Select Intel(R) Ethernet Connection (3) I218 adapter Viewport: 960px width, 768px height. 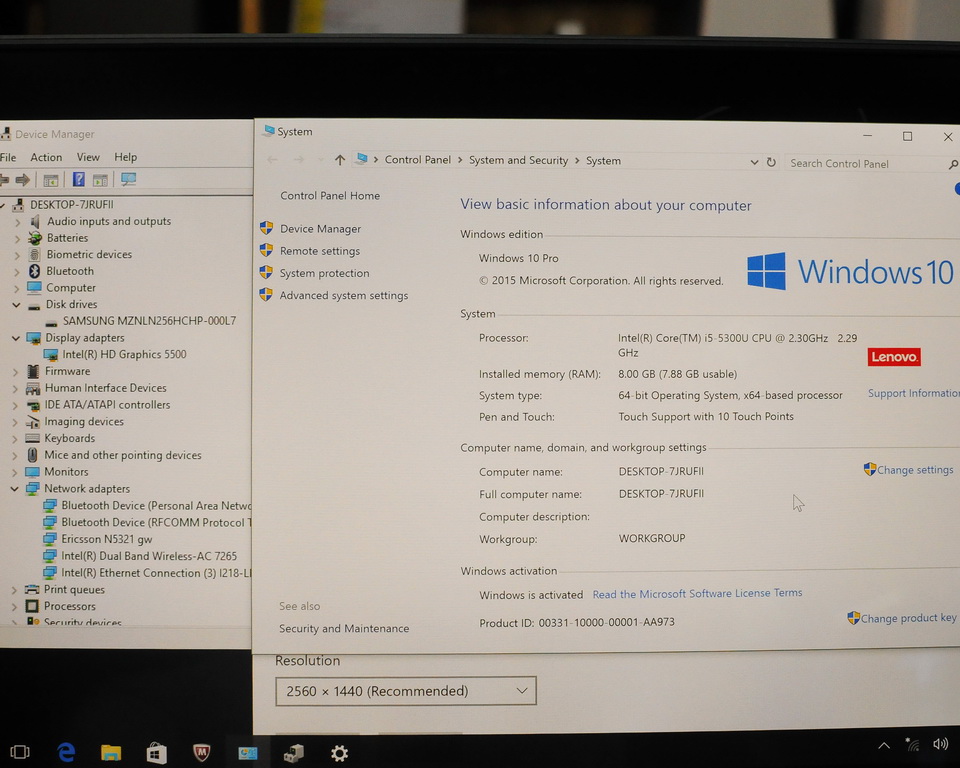pos(156,573)
